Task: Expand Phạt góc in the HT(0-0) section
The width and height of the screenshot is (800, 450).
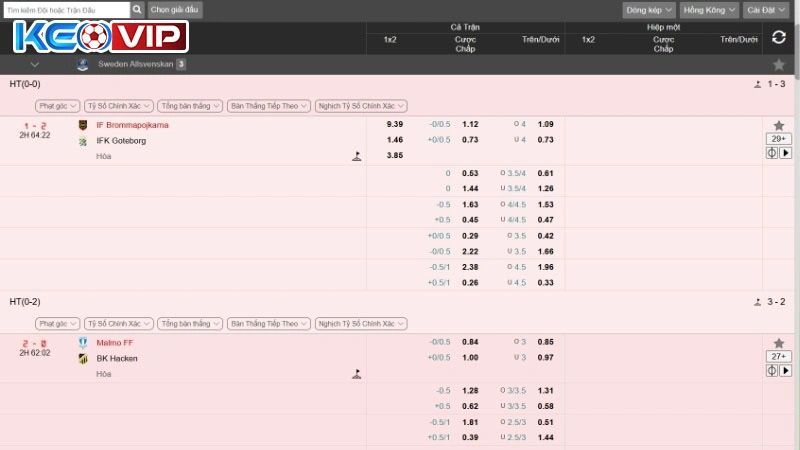Action: pos(57,105)
